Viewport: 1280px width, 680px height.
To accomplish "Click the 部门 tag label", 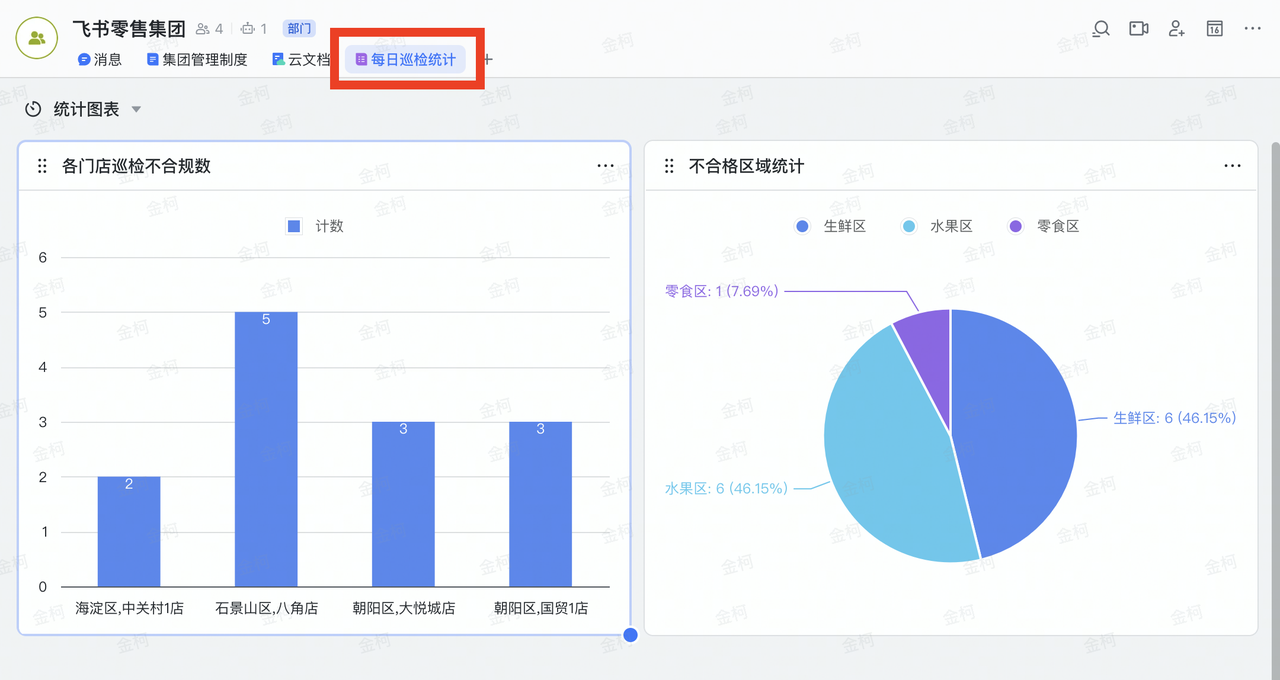I will point(299,29).
